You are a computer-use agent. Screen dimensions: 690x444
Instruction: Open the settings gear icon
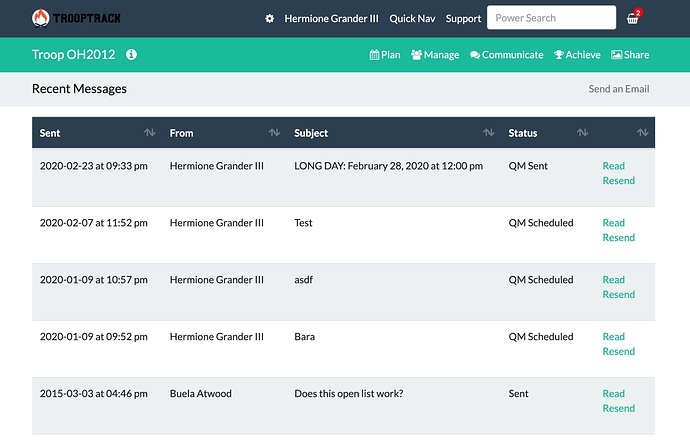[269, 18]
